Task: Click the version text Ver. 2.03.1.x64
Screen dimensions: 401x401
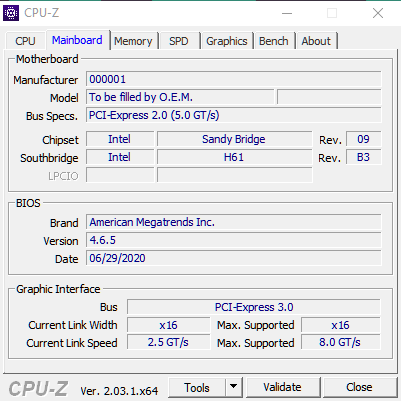Action: click(119, 391)
